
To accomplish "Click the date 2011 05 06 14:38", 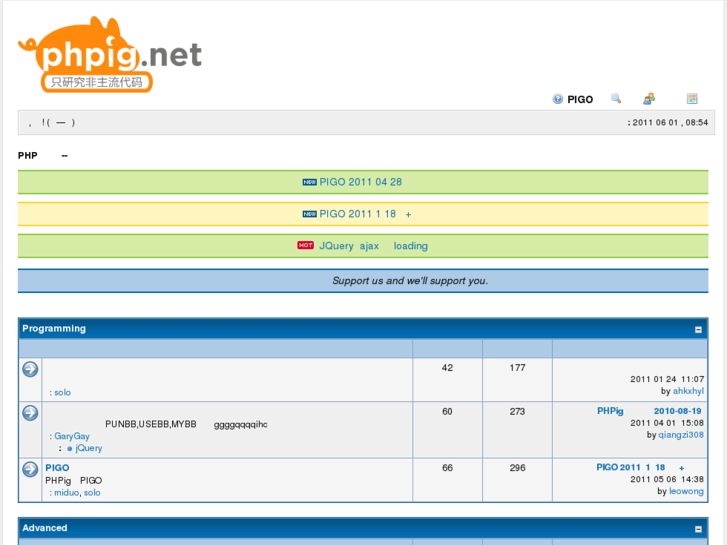I will [x=667, y=479].
